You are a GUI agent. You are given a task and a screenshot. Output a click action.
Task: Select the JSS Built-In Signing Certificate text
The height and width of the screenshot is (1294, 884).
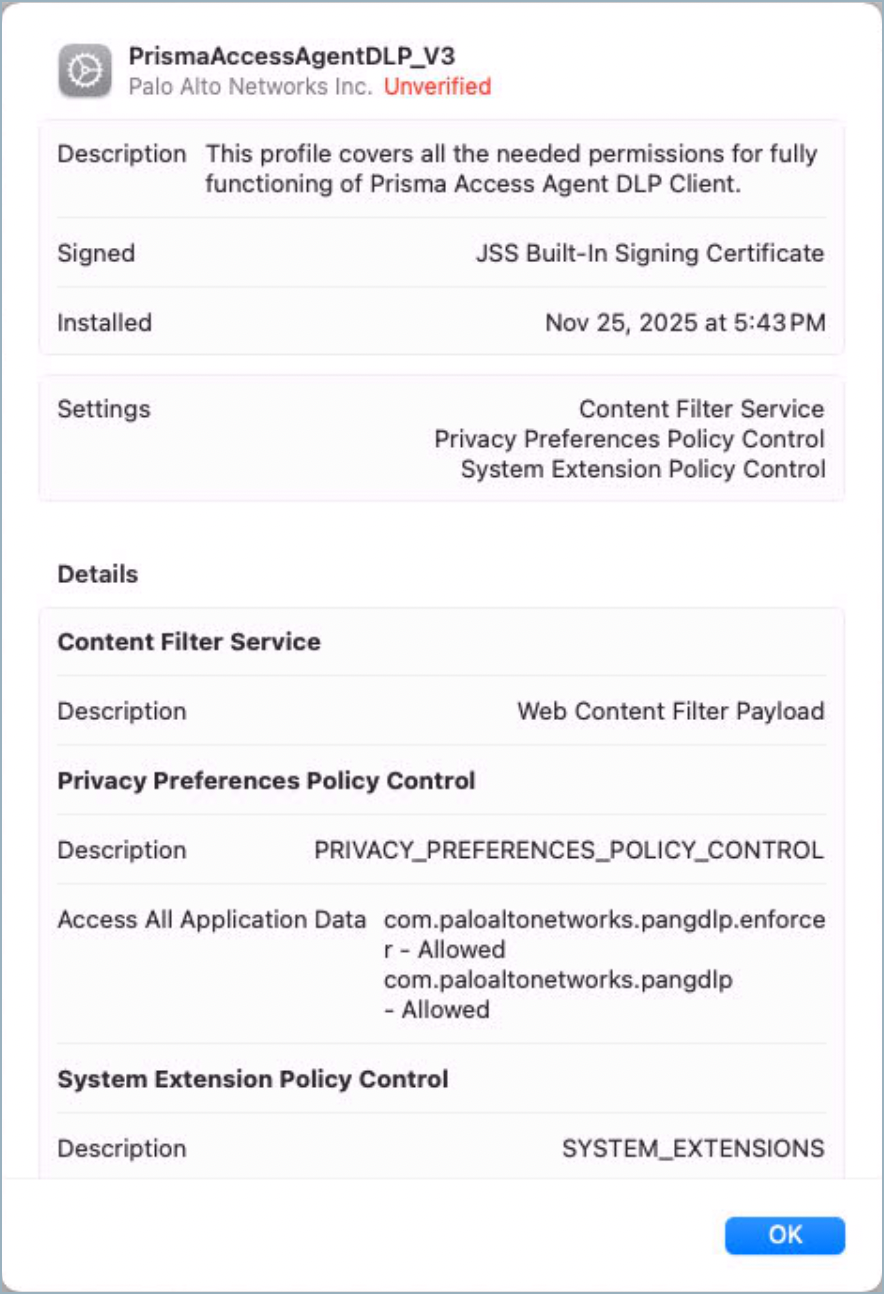point(649,253)
